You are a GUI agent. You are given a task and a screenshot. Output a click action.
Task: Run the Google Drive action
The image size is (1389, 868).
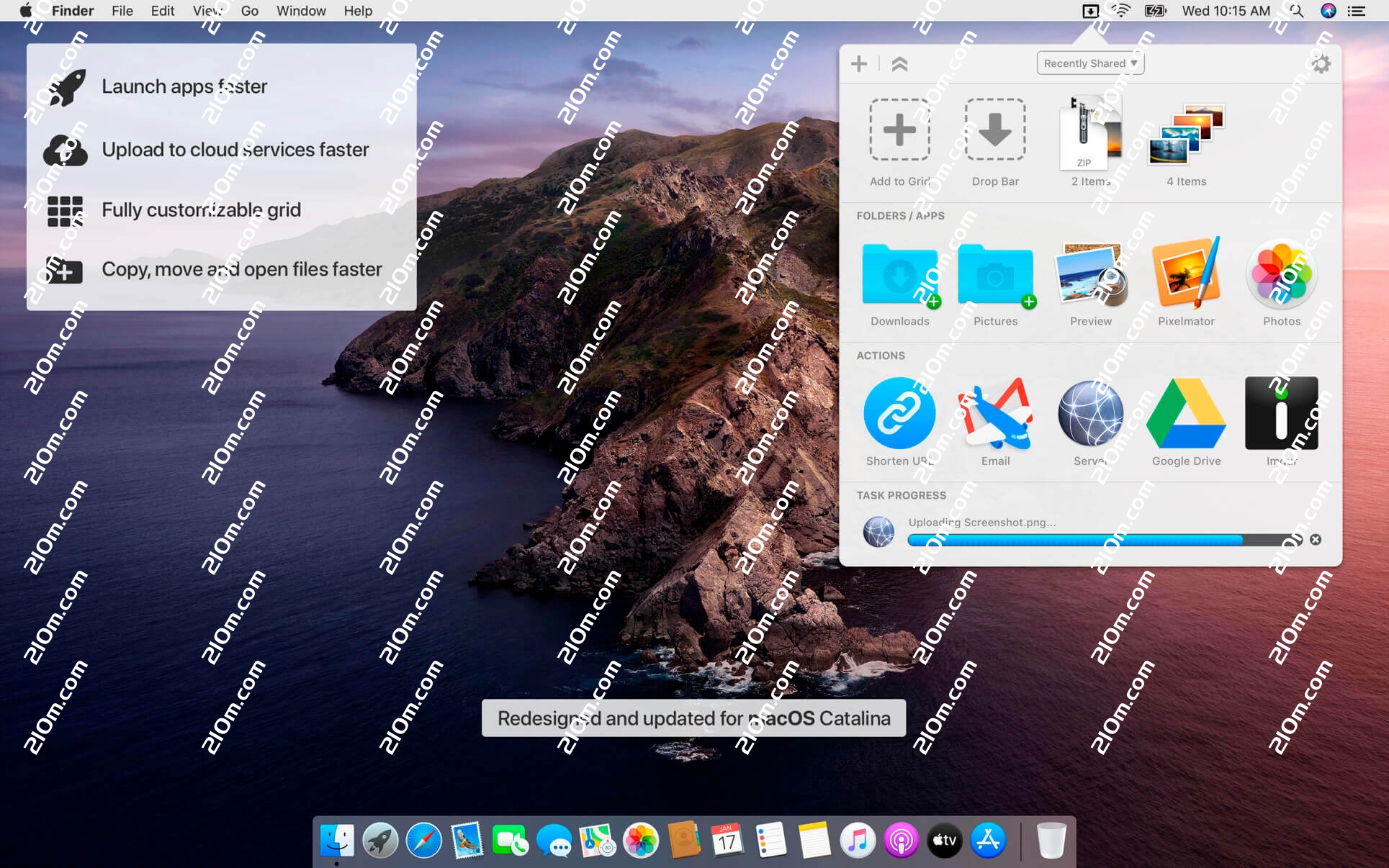coord(1186,422)
